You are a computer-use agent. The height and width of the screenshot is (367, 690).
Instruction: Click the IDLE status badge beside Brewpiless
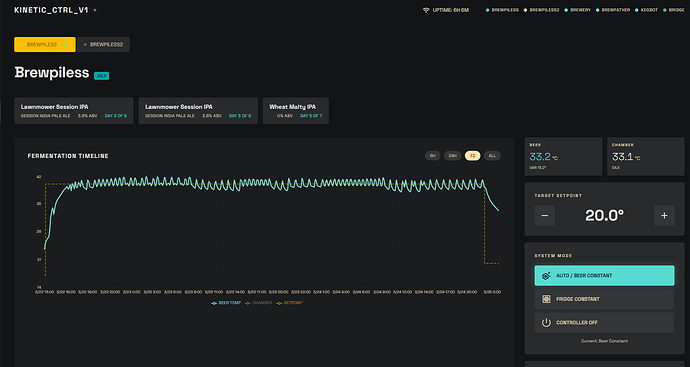coord(102,76)
